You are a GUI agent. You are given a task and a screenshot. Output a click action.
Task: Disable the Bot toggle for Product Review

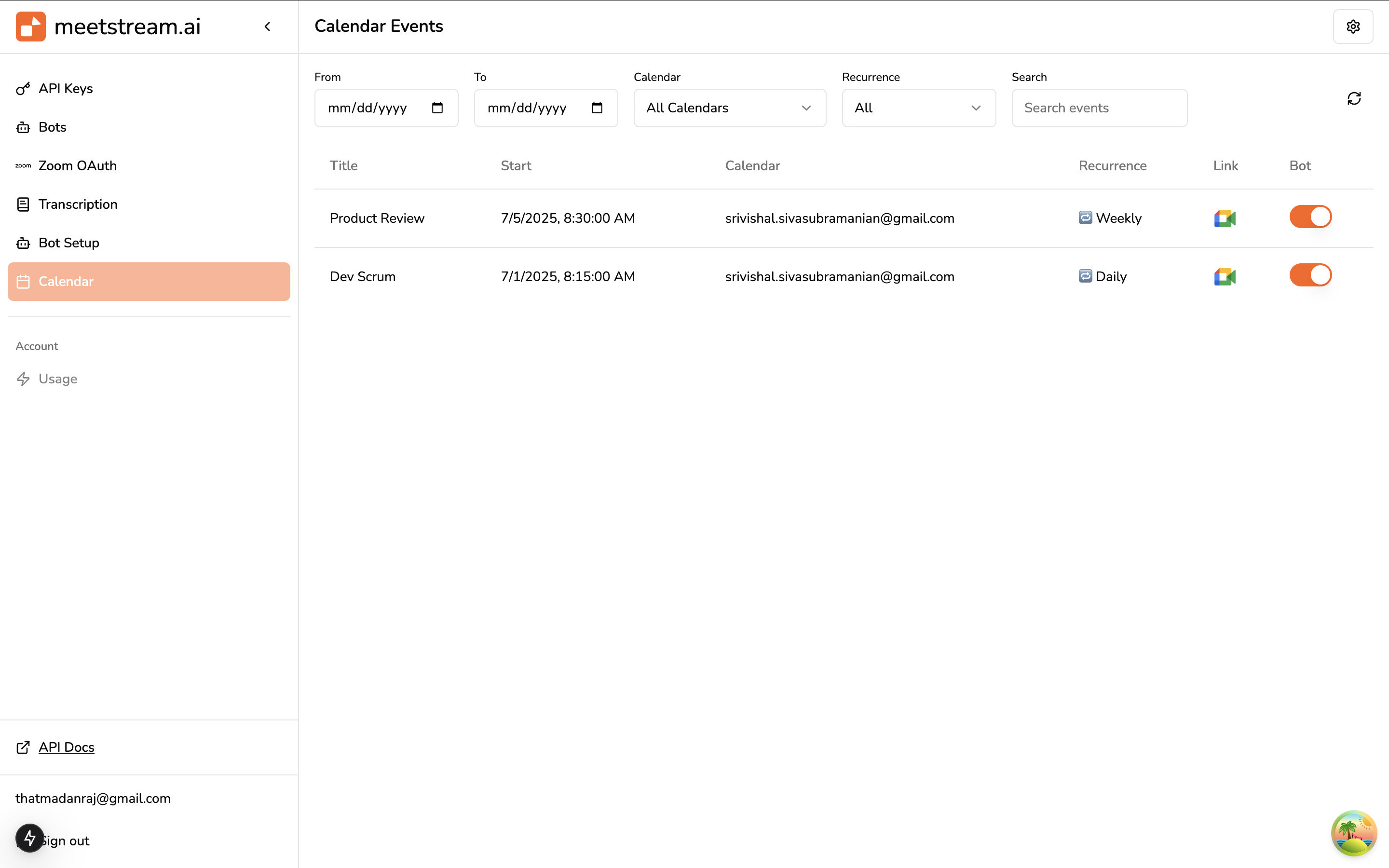point(1310,217)
